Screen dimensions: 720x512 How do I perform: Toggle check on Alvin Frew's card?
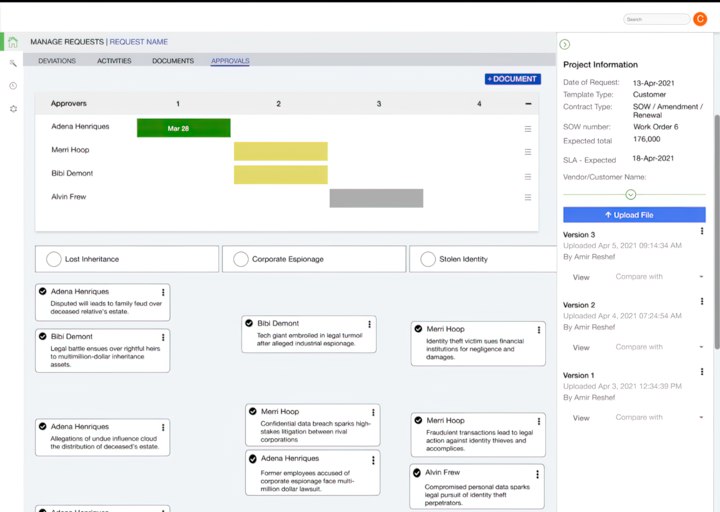point(417,473)
